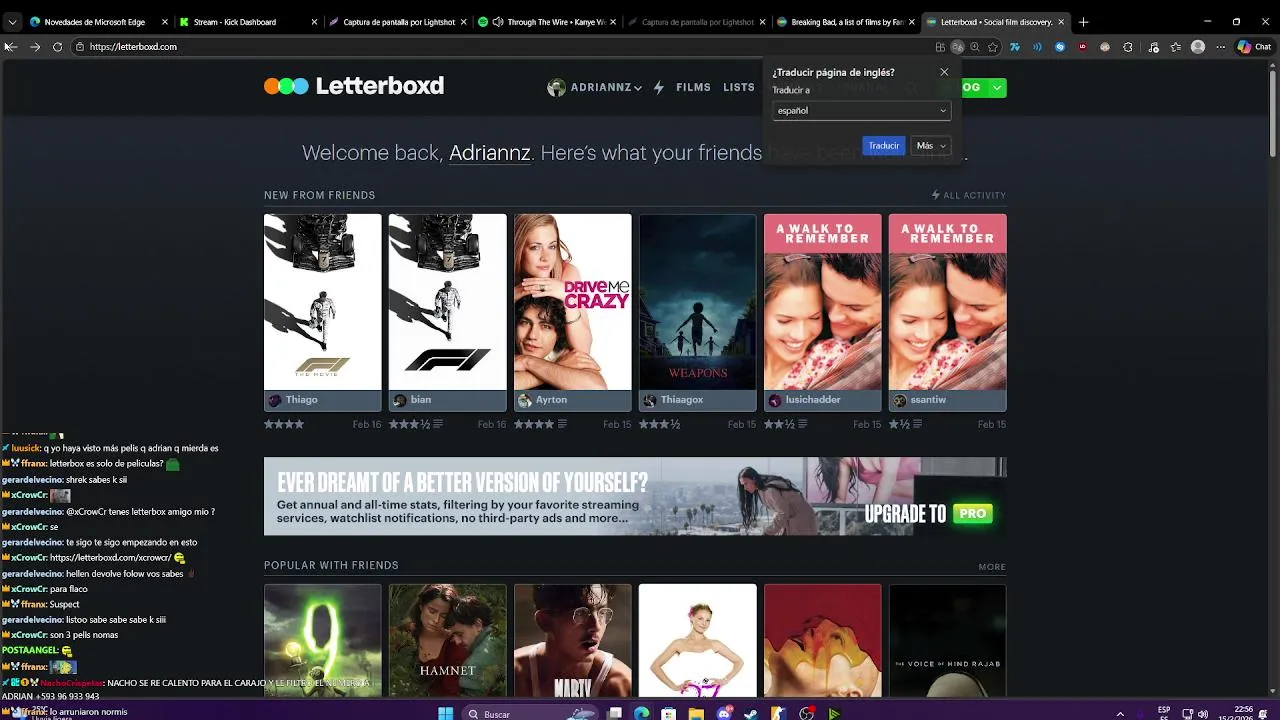Viewport: 1280px width, 720px height.
Task: Open the split screen icon in address bar
Action: [940, 47]
